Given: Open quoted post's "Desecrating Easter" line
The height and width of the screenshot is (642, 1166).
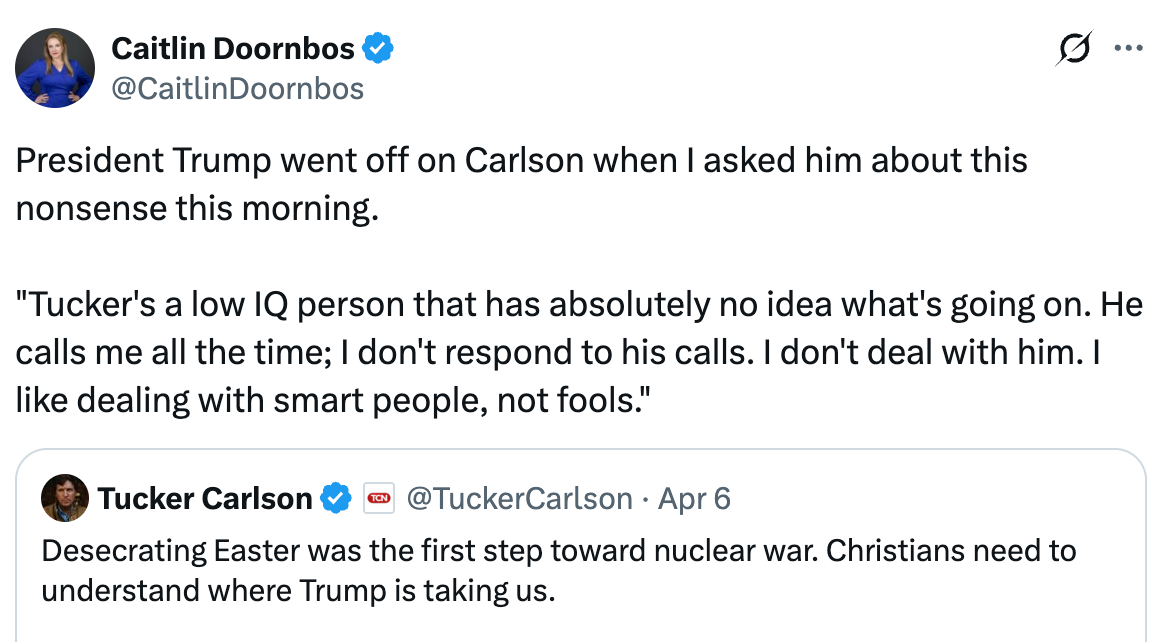Looking at the screenshot, I should pyautogui.click(x=558, y=550).
